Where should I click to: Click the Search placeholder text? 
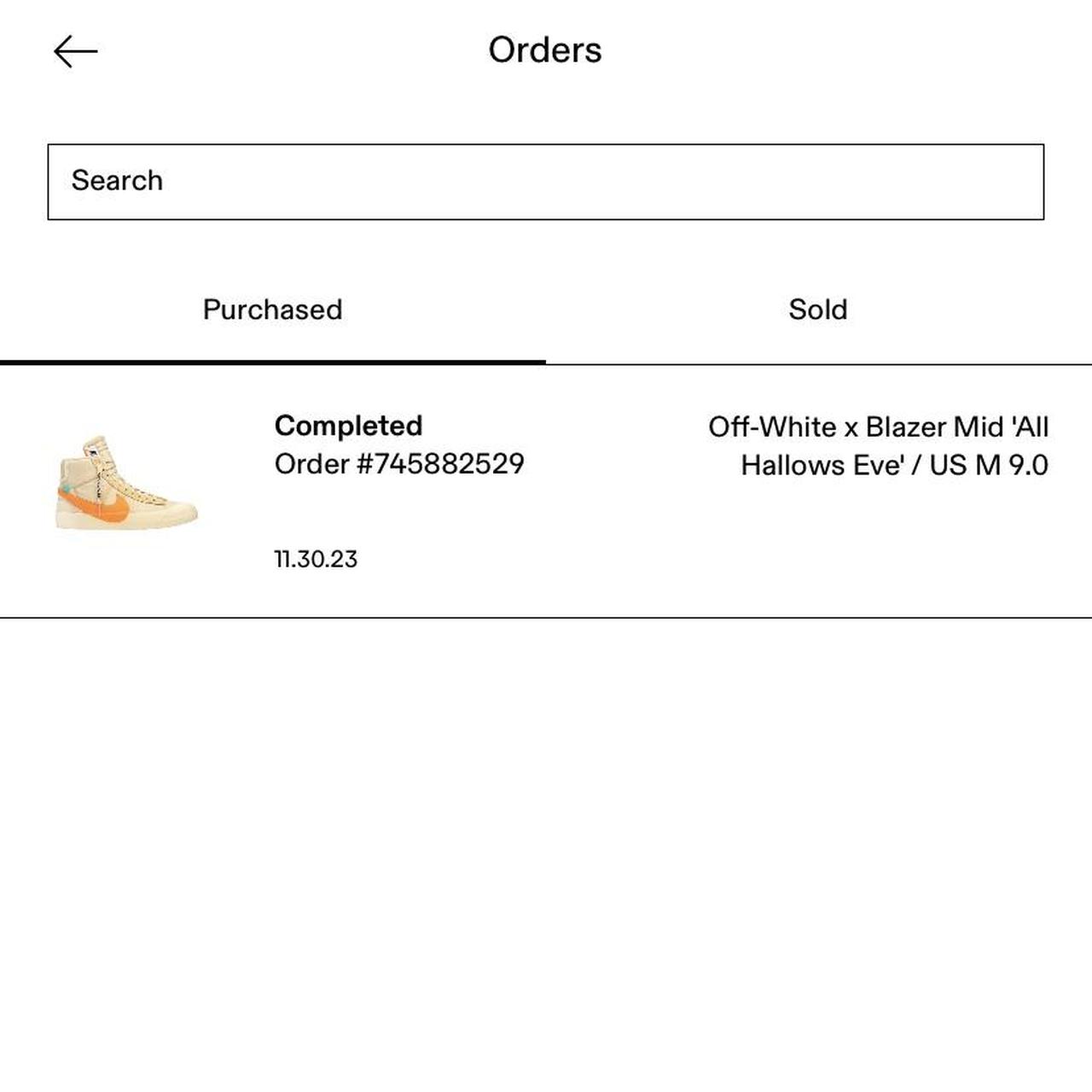(x=117, y=181)
